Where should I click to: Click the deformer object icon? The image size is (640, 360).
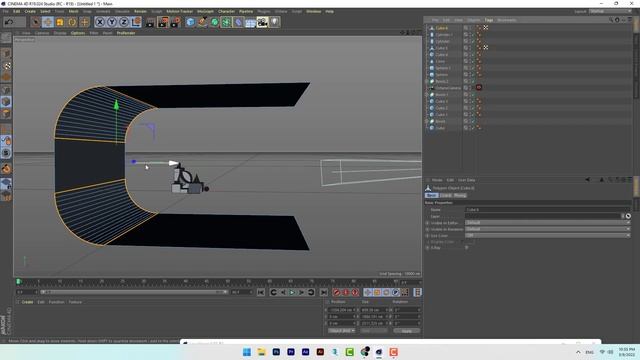[238, 22]
